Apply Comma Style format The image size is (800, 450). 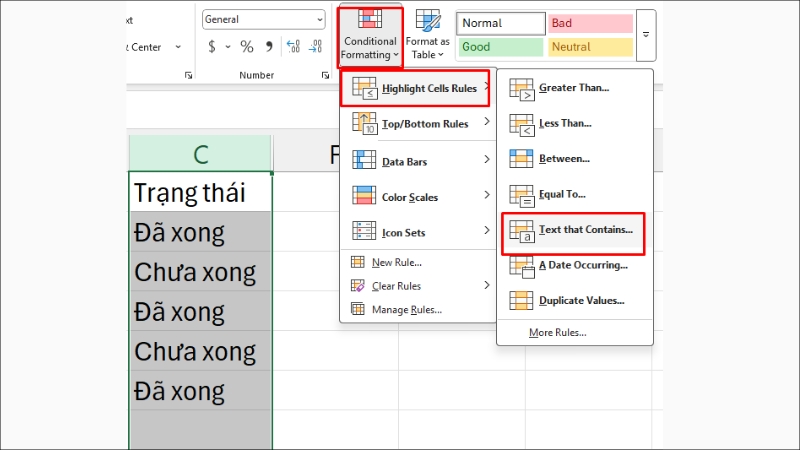tap(269, 47)
